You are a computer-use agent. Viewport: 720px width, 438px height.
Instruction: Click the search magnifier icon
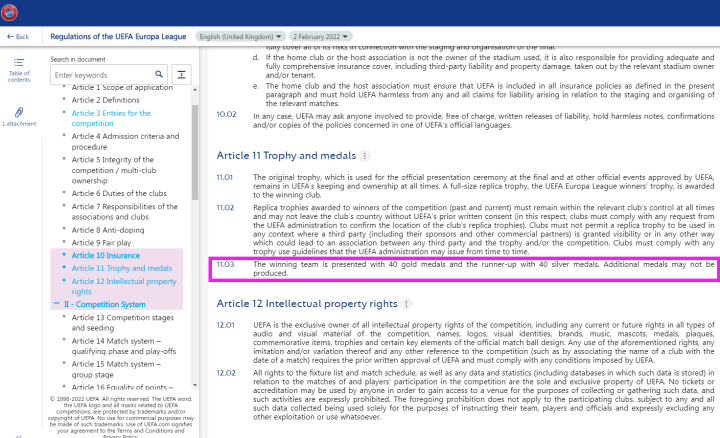point(159,74)
